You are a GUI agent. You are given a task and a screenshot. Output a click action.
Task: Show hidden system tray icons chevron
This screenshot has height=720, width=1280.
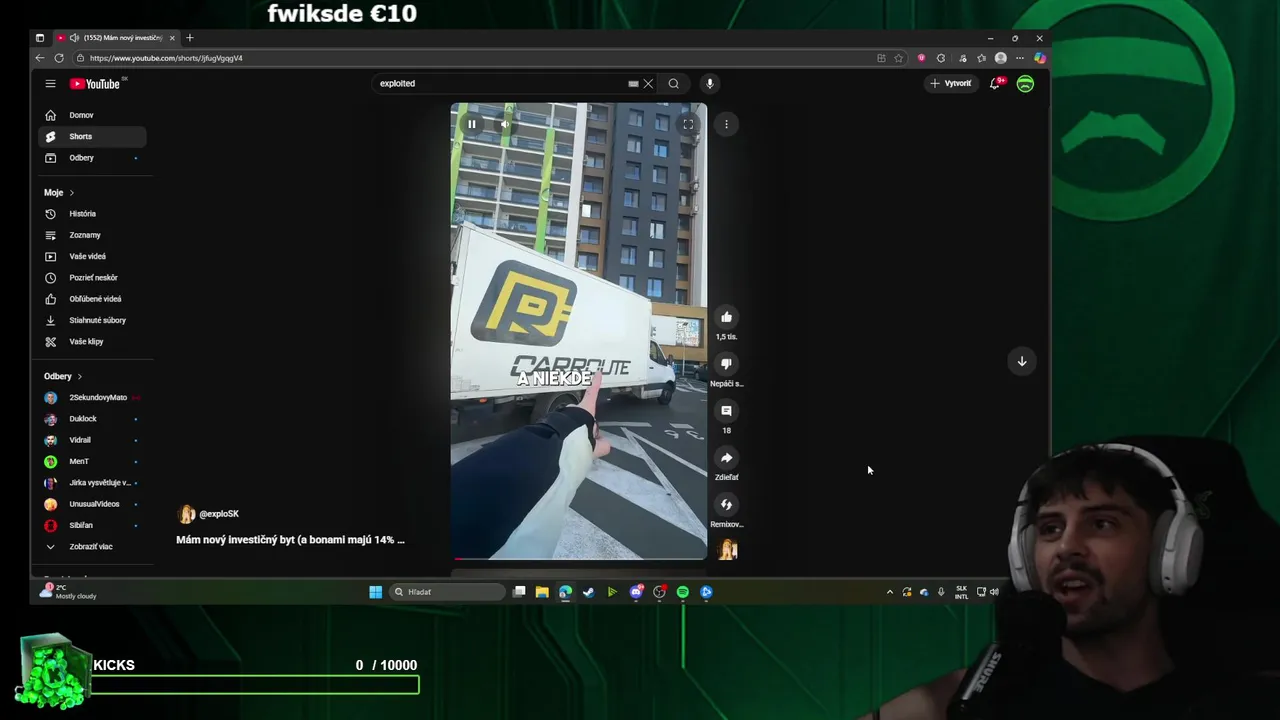889,592
